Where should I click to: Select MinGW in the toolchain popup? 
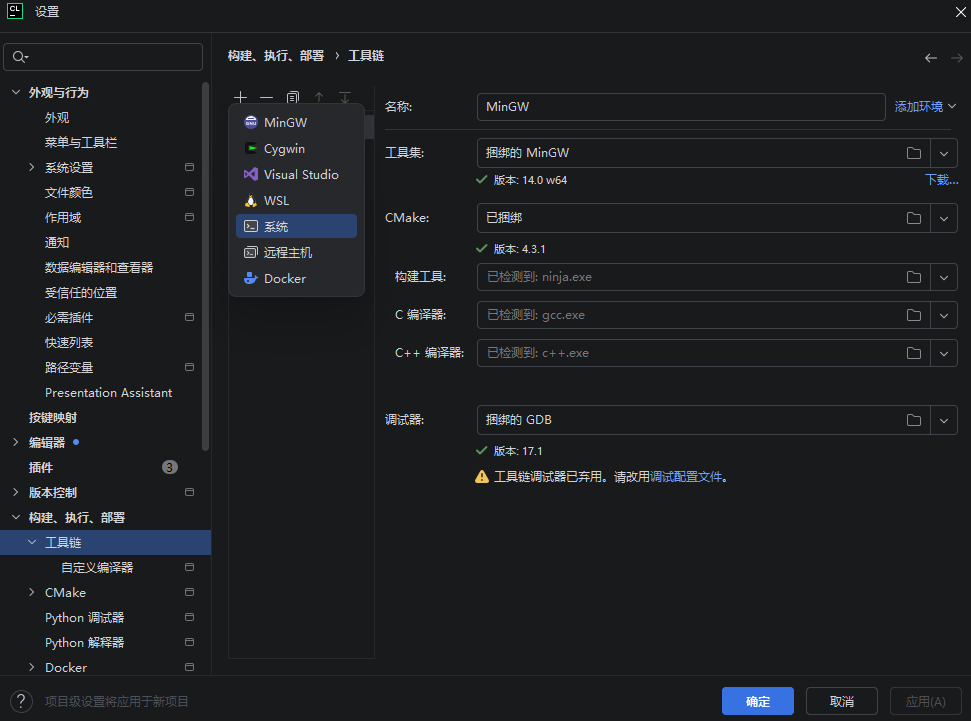[x=297, y=123]
